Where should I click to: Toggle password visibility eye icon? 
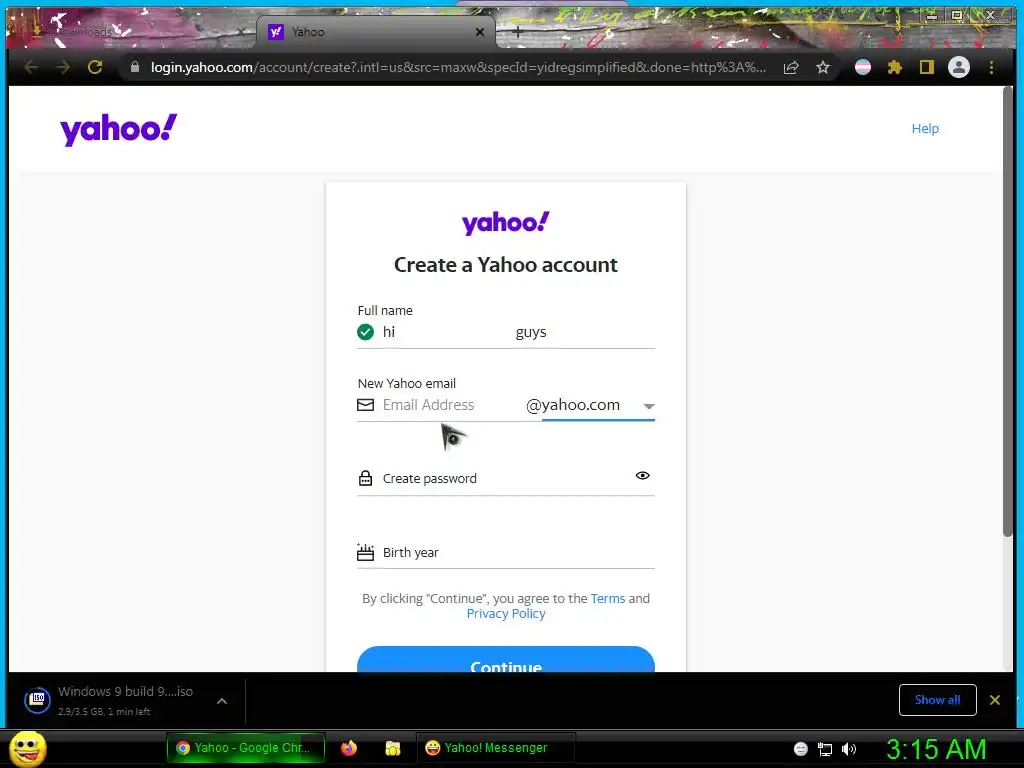pos(643,475)
